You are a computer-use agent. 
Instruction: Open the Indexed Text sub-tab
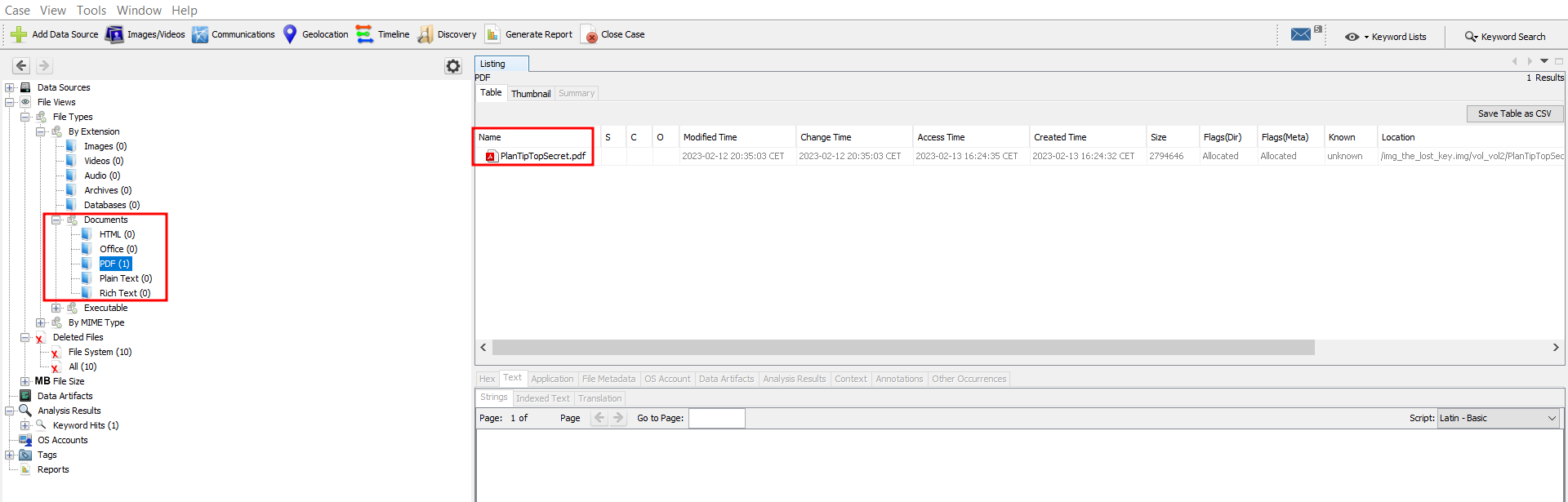543,398
